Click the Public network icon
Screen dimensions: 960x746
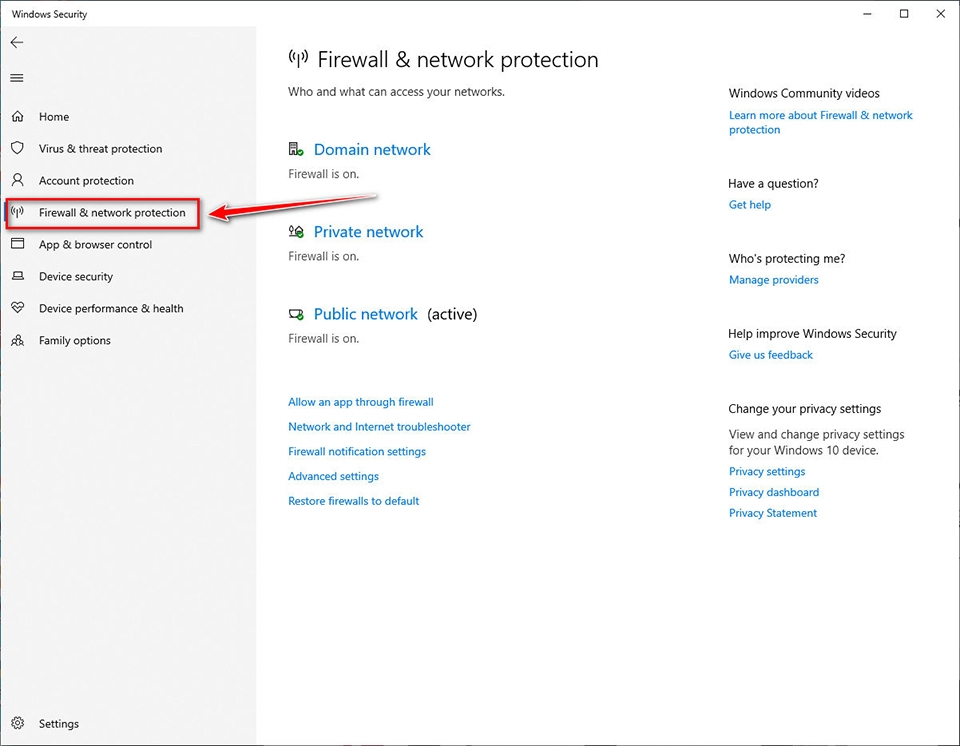coord(296,312)
